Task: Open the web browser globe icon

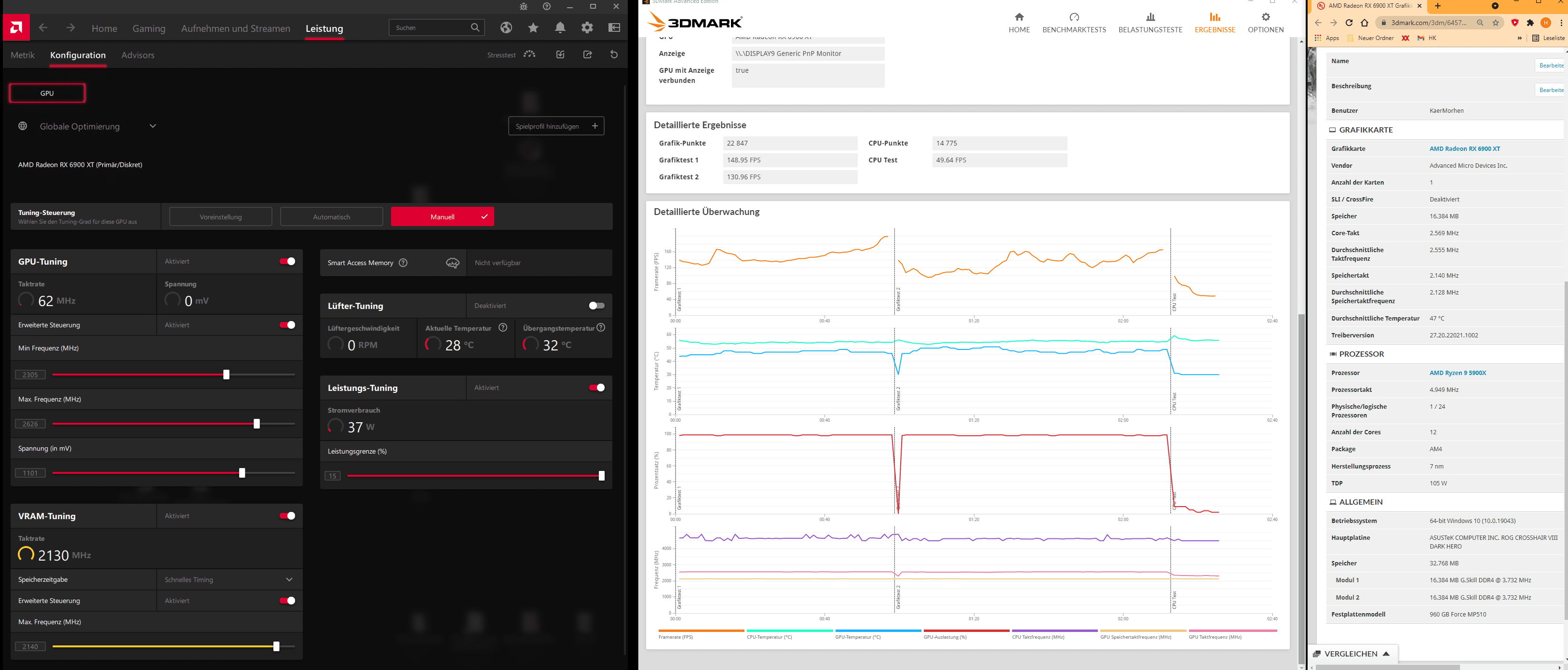Action: pyautogui.click(x=506, y=27)
